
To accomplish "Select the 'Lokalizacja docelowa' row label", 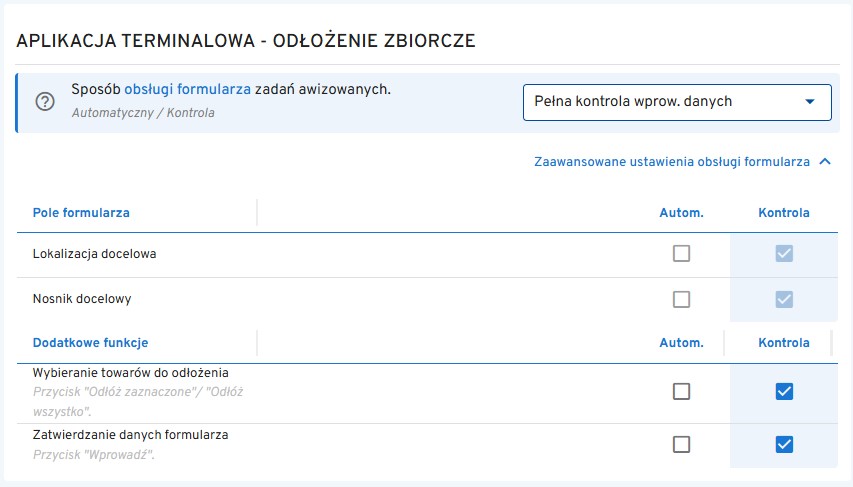I will 94,254.
